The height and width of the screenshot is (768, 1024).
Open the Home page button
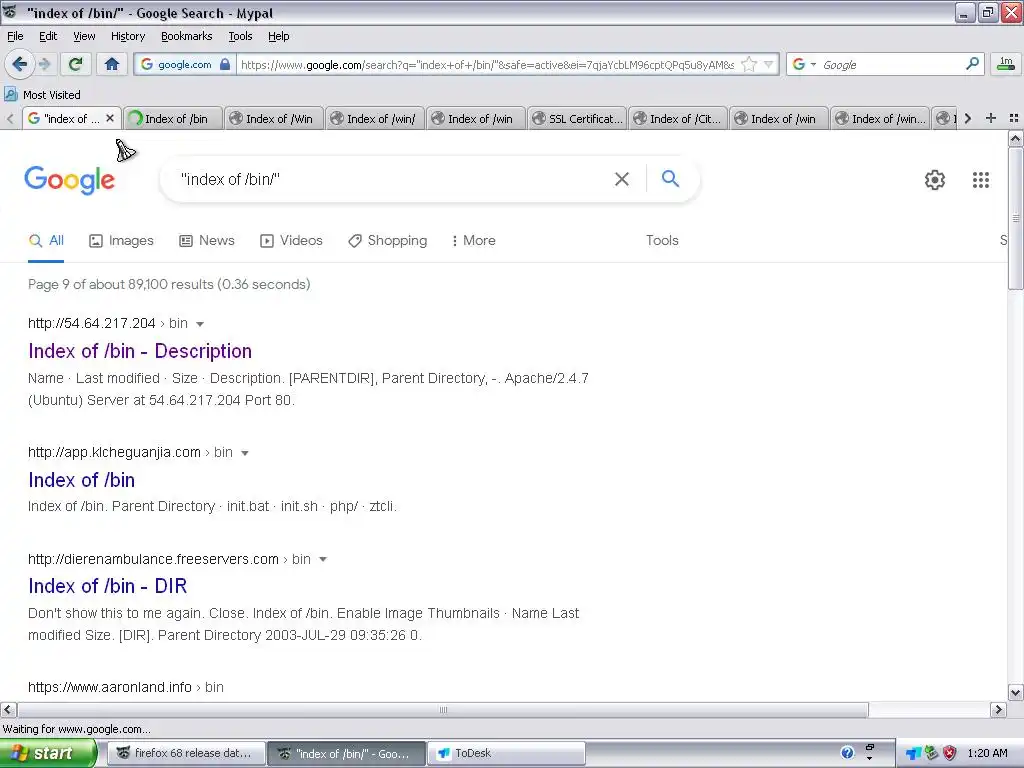(x=112, y=64)
